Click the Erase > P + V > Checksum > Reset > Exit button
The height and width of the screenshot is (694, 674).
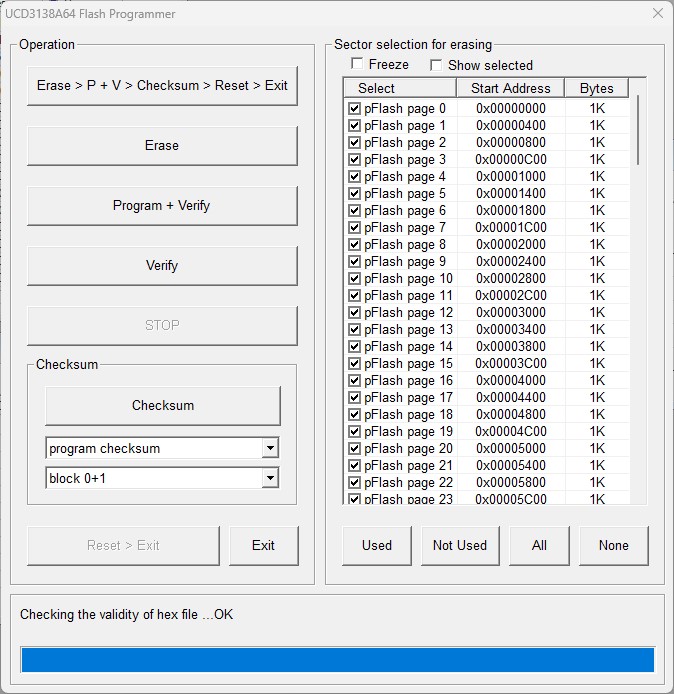[x=162, y=85]
